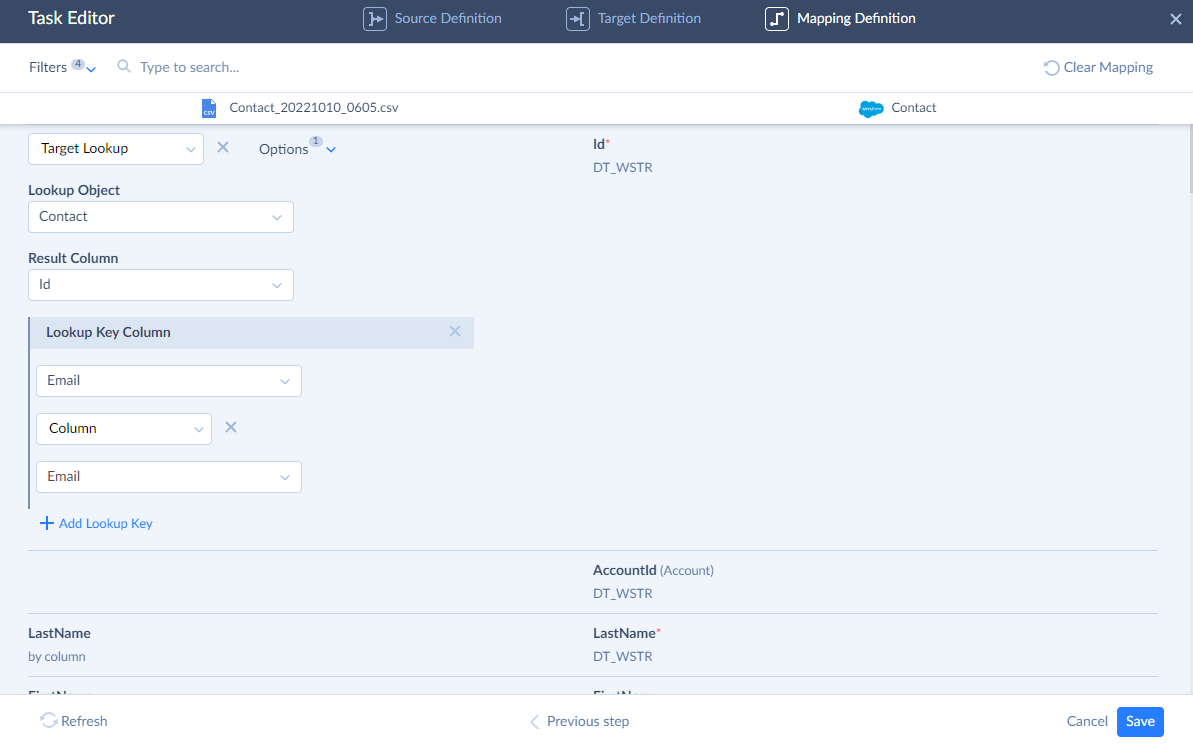1193x746 pixels.
Task: Click Cancel to discard changes
Action: pos(1087,721)
